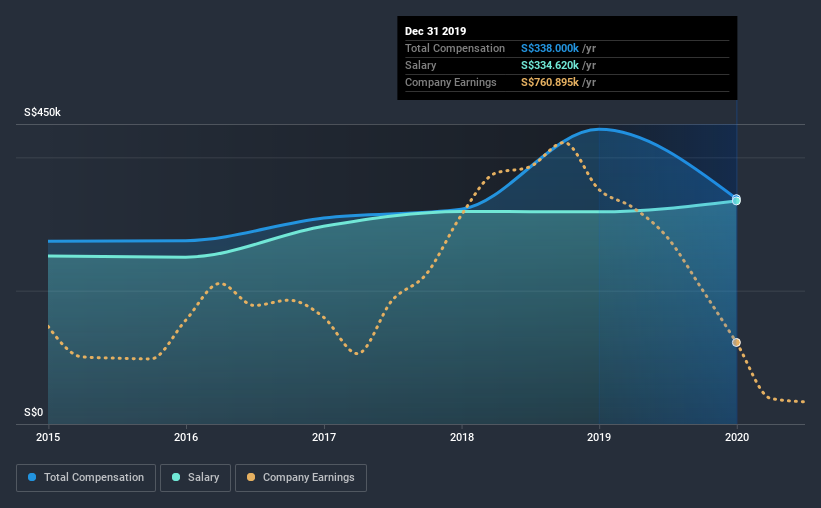Click the 2019 x-axis label
This screenshot has width=821, height=508.
[599, 437]
